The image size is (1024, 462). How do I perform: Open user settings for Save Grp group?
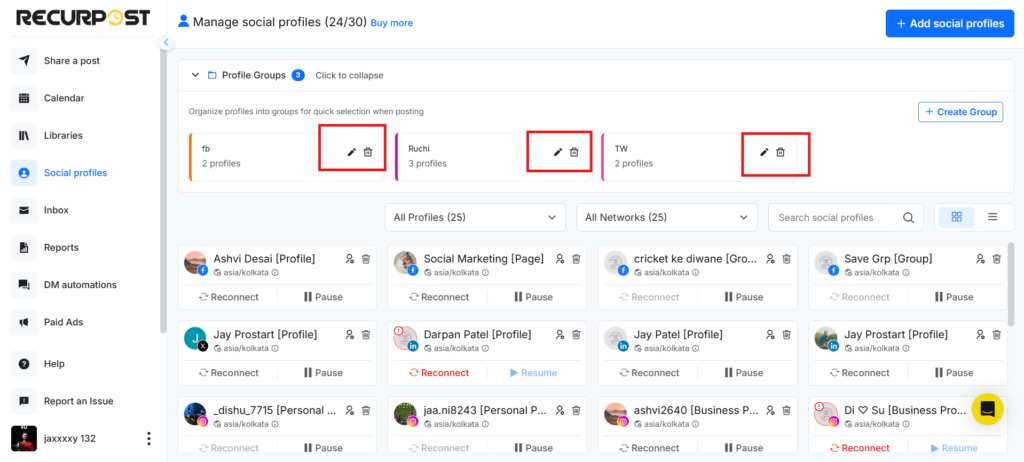click(980, 259)
